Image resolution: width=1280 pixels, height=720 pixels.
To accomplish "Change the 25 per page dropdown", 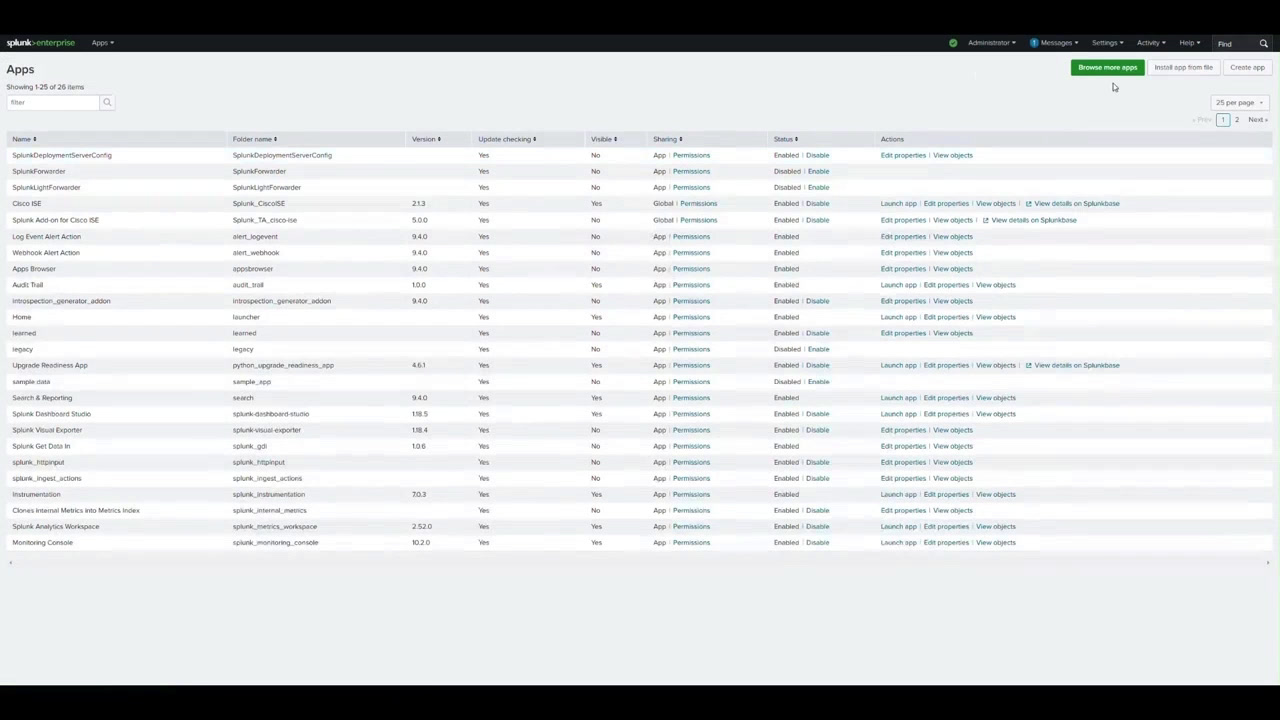I will (x=1239, y=102).
